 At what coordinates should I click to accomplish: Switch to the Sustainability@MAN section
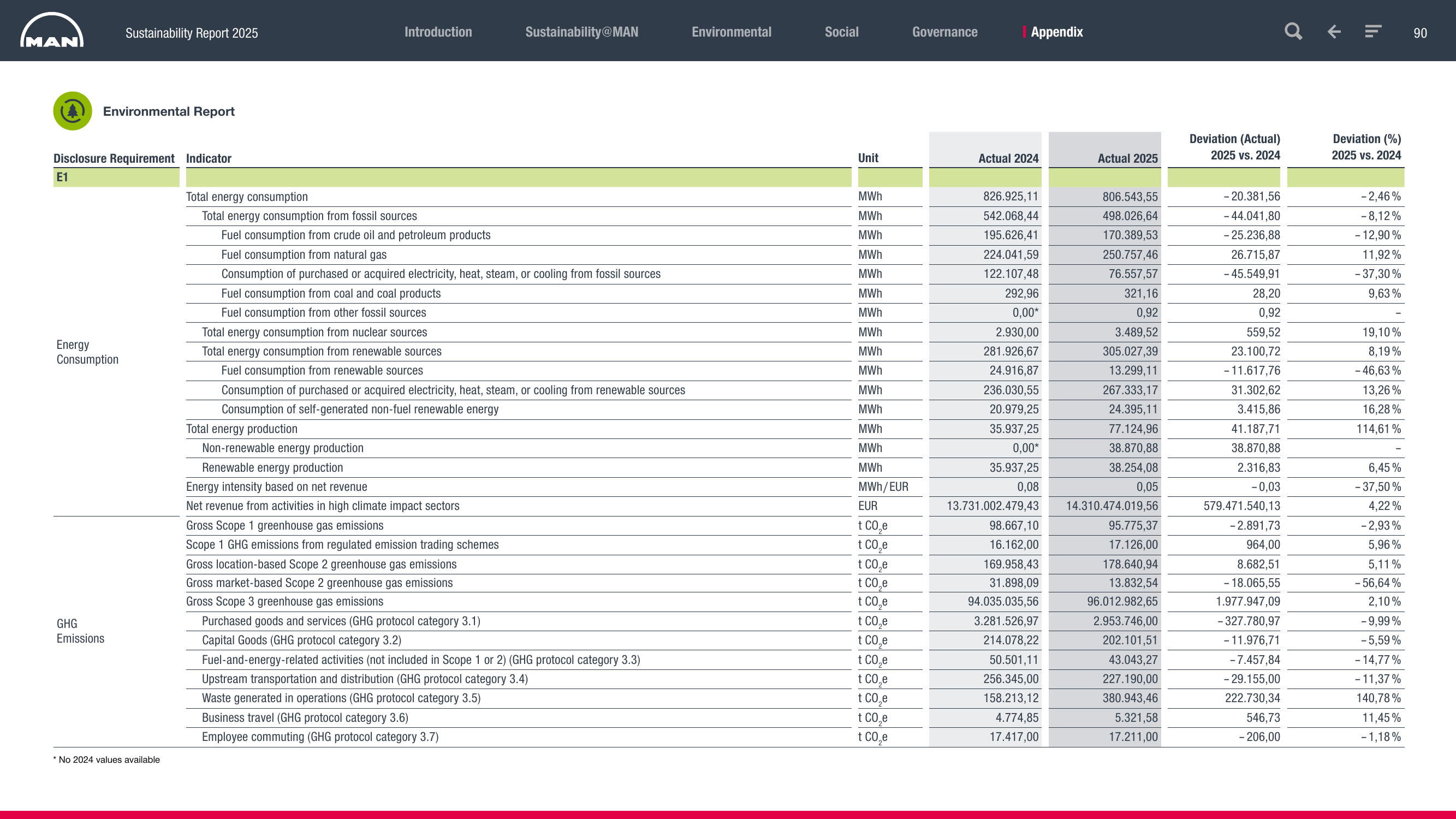point(581,32)
